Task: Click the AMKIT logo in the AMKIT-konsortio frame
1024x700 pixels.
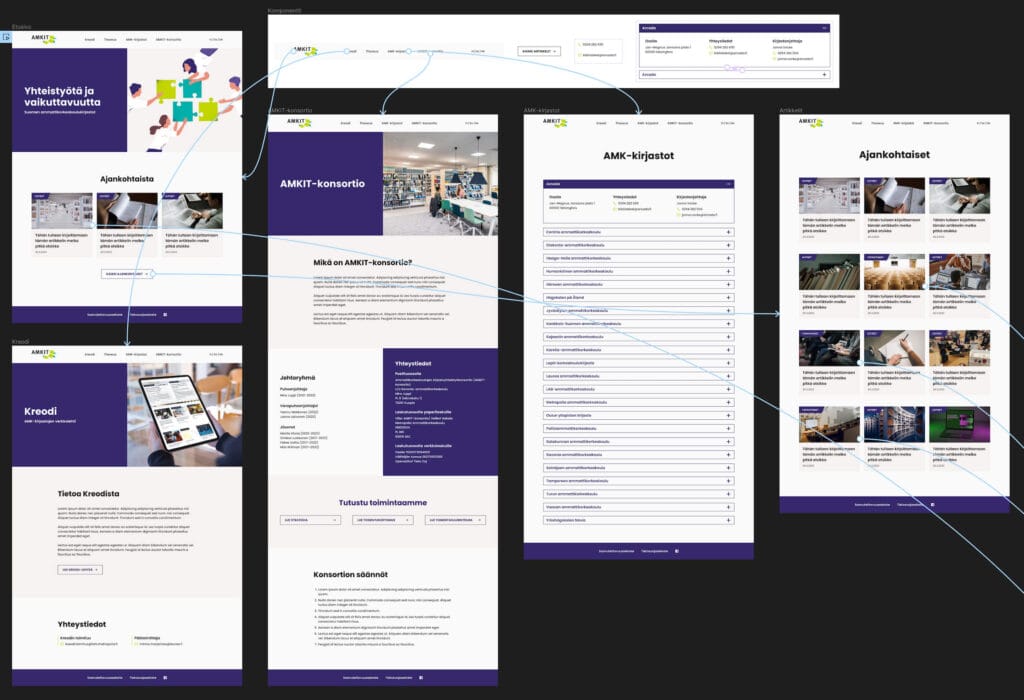Action: tap(300, 122)
